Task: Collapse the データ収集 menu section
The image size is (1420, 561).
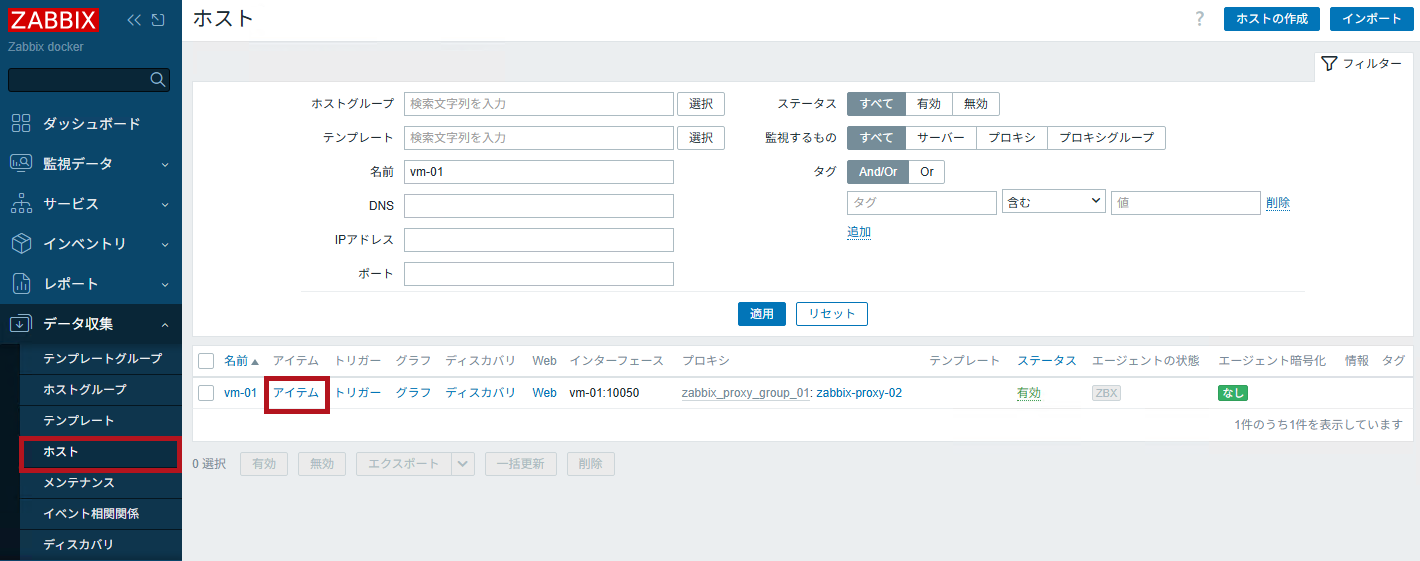Action: pyautogui.click(x=90, y=323)
